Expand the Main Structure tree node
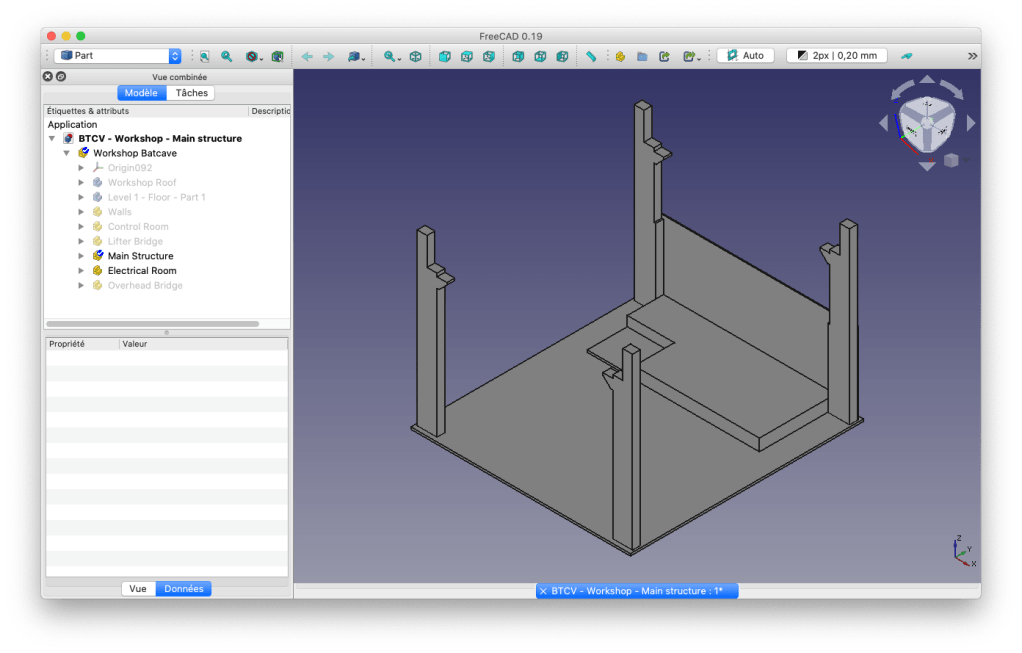 81,256
